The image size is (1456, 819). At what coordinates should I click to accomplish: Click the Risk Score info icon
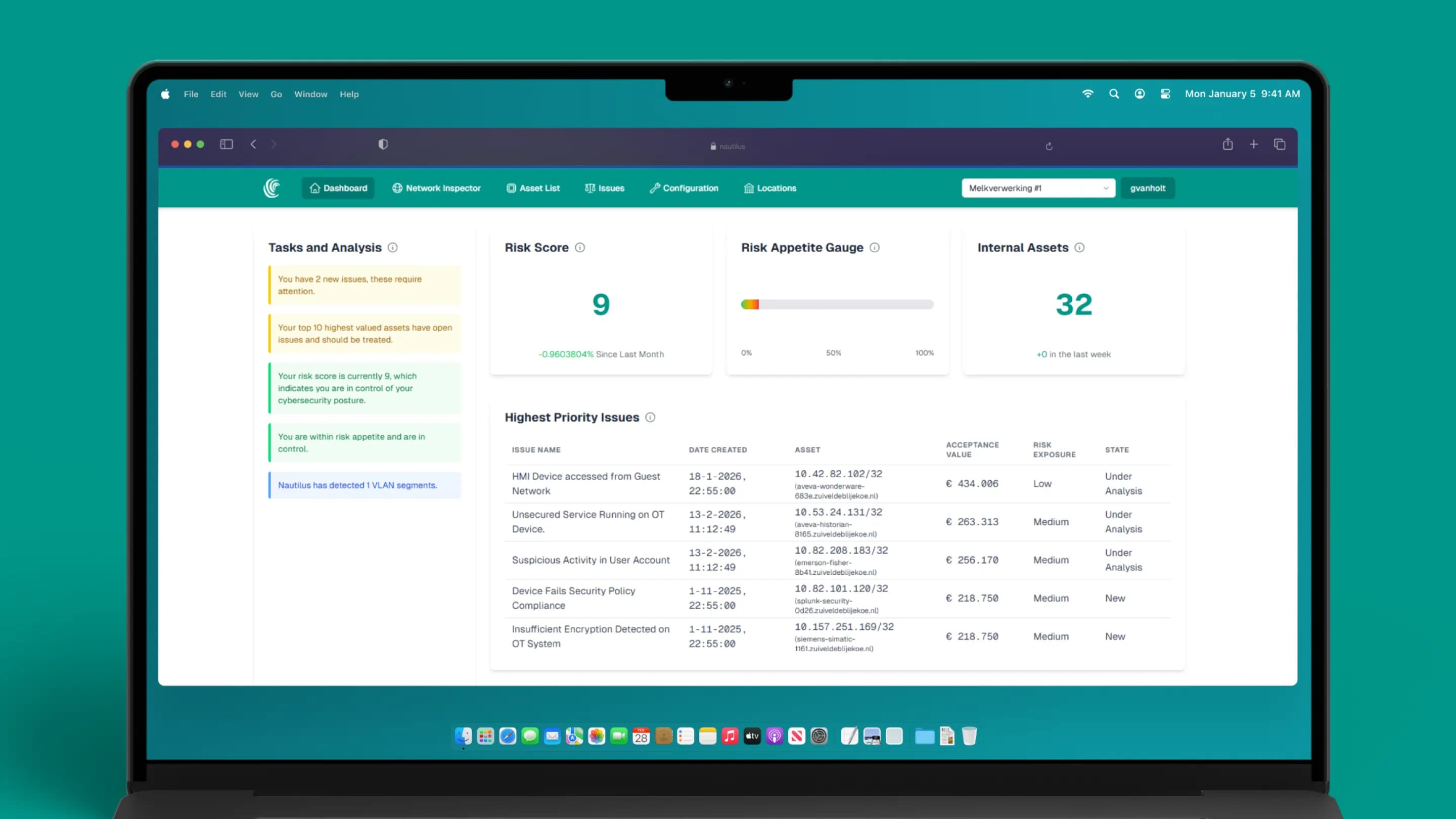(580, 248)
